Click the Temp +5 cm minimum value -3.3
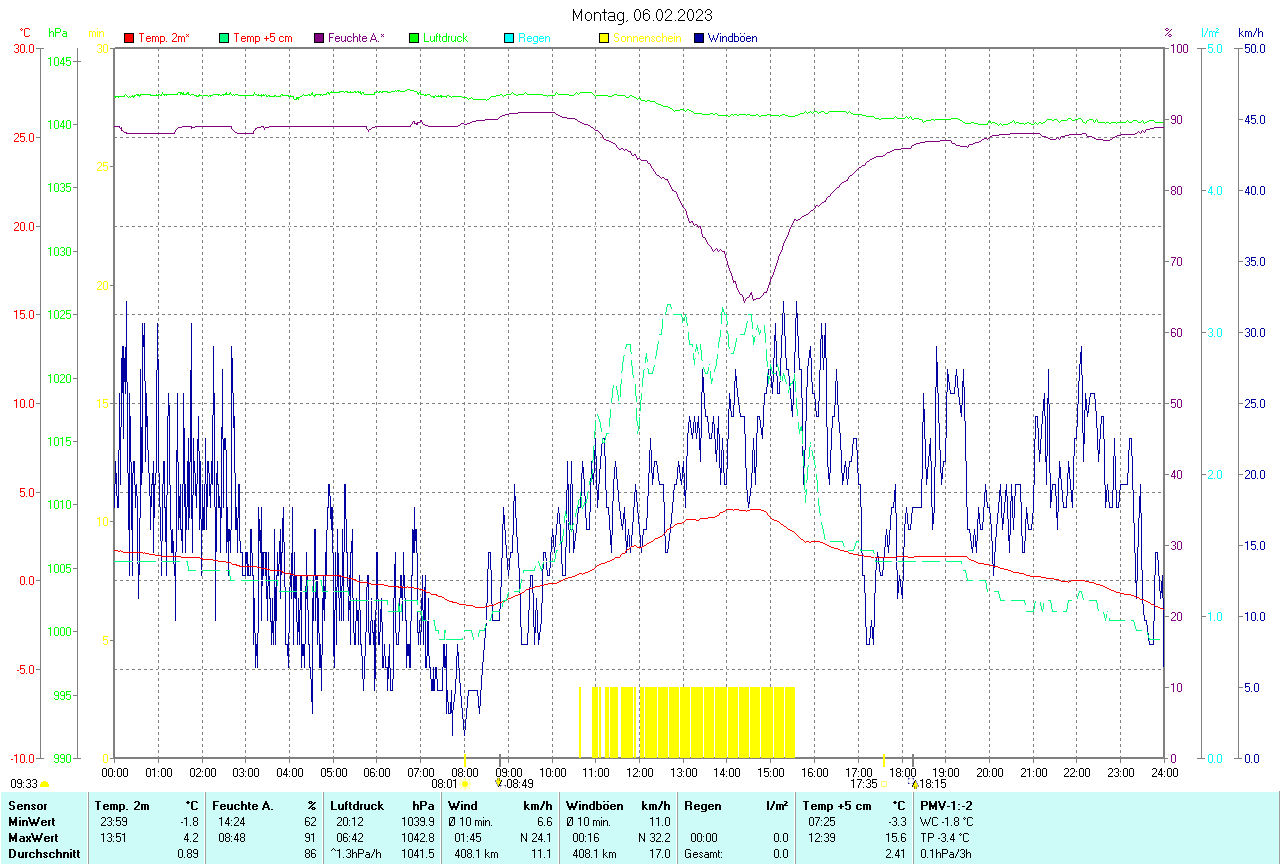Viewport: 1280px width, 864px height. click(897, 821)
